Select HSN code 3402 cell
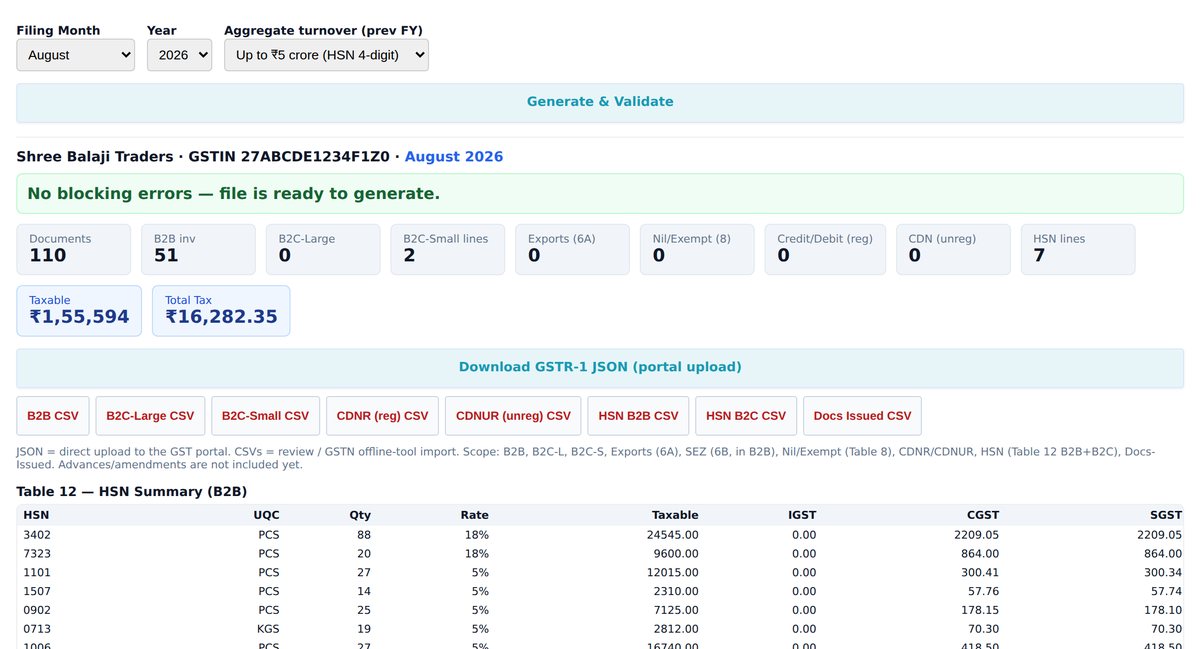1200x649 pixels. tap(37, 535)
